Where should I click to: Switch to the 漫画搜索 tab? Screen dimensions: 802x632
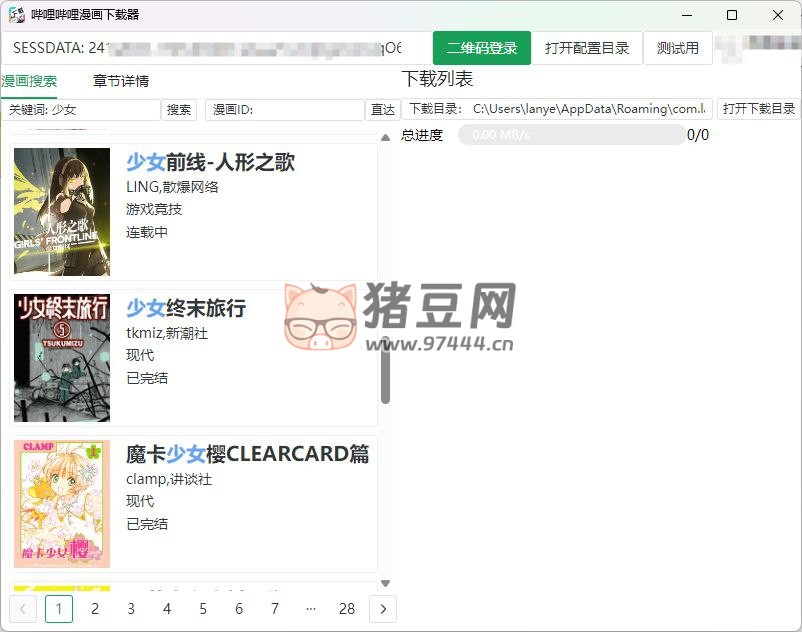click(x=30, y=81)
